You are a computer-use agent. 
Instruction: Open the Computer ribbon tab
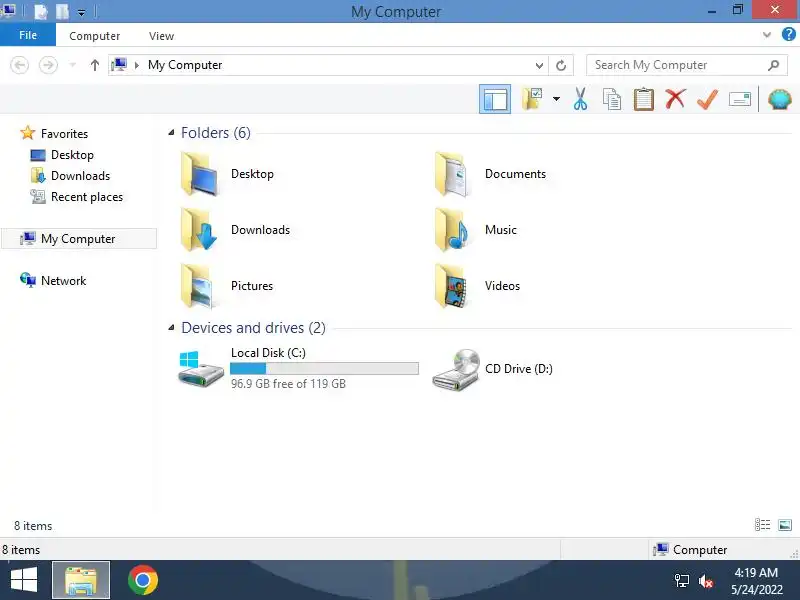pos(94,36)
